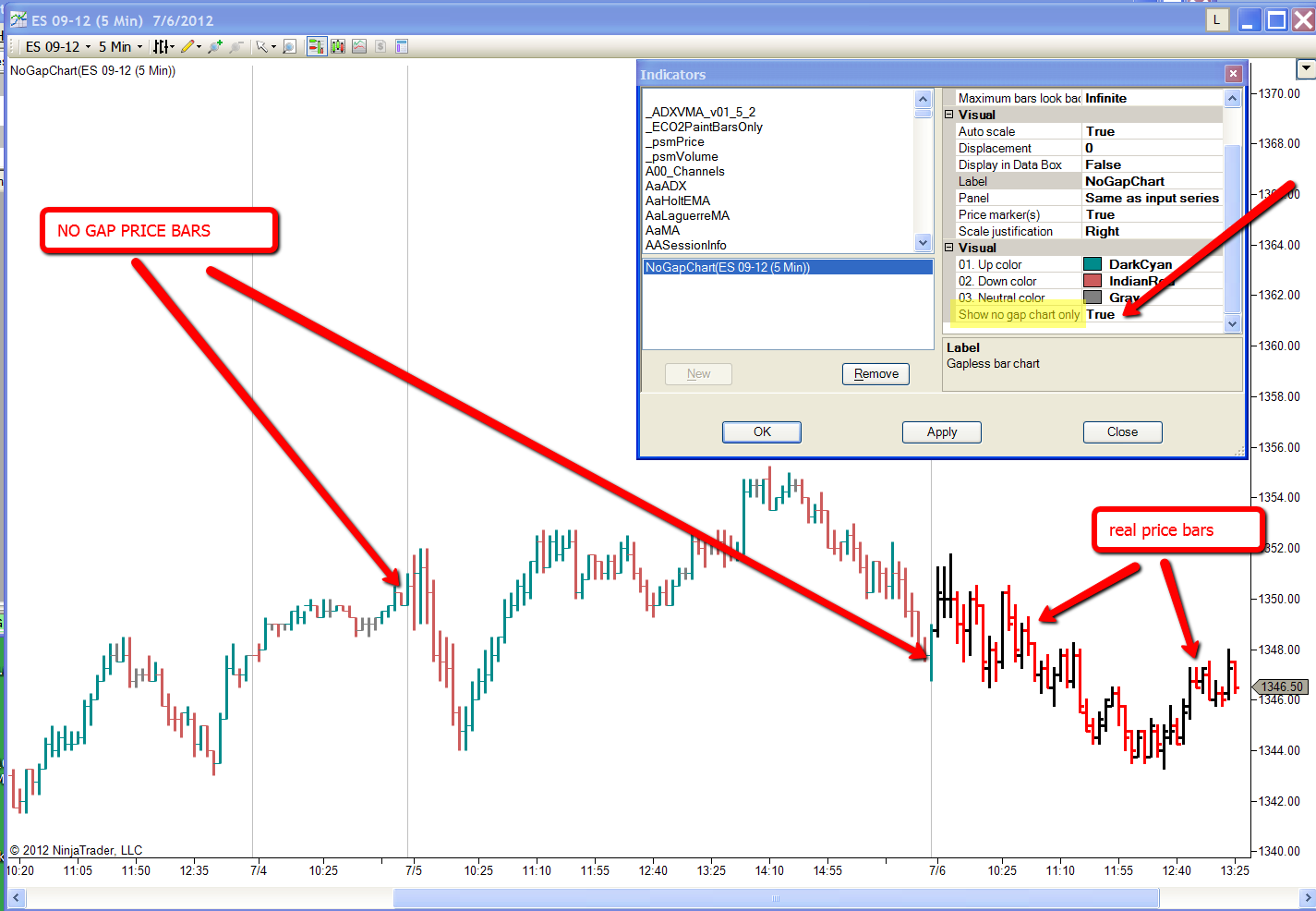Viewport: 1316px width, 911px height.
Task: Select the AASessionInfo indicator
Action: tap(685, 245)
